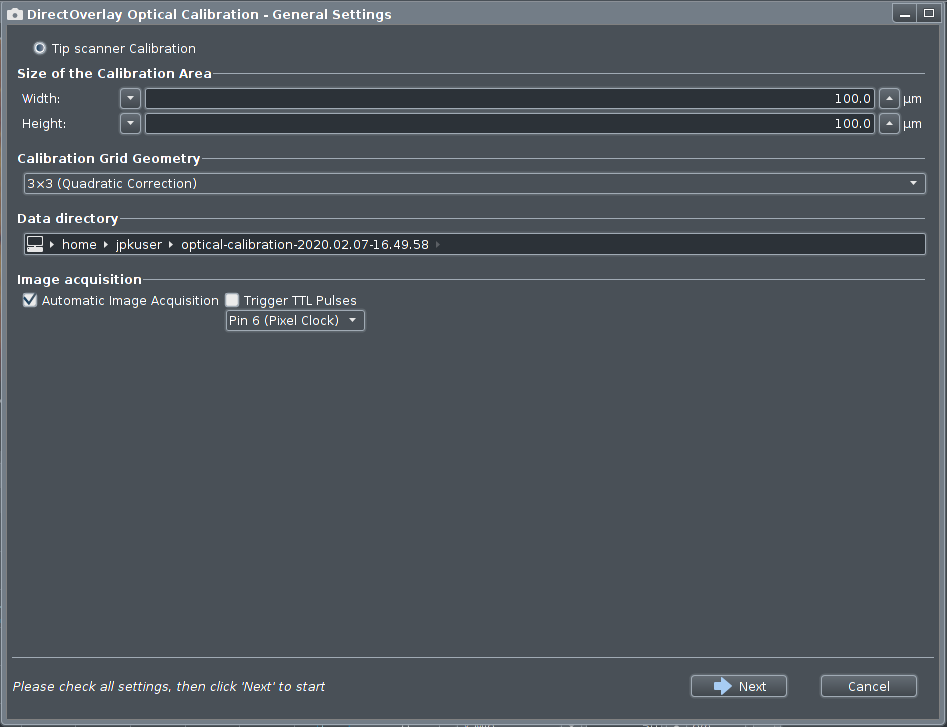Select the home folder in path

pos(79,245)
